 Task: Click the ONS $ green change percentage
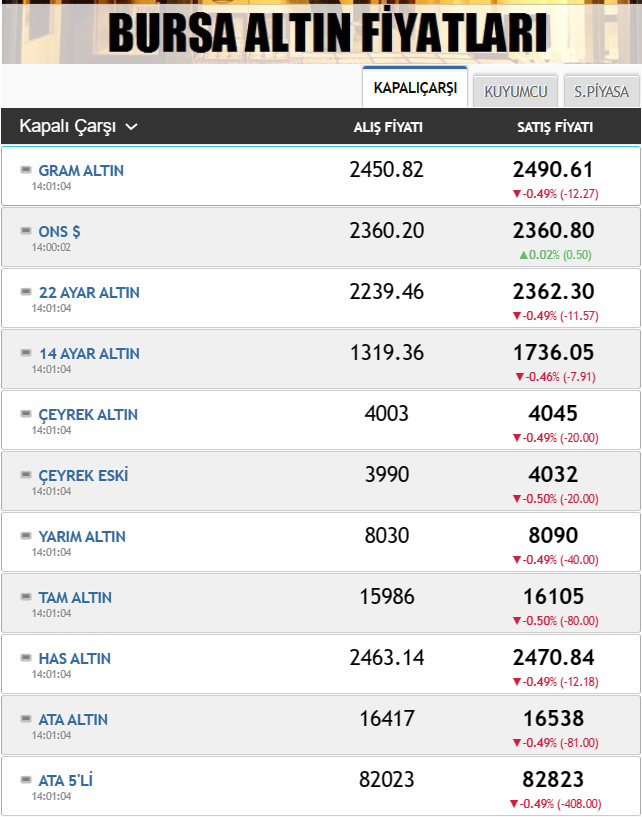pos(554,254)
